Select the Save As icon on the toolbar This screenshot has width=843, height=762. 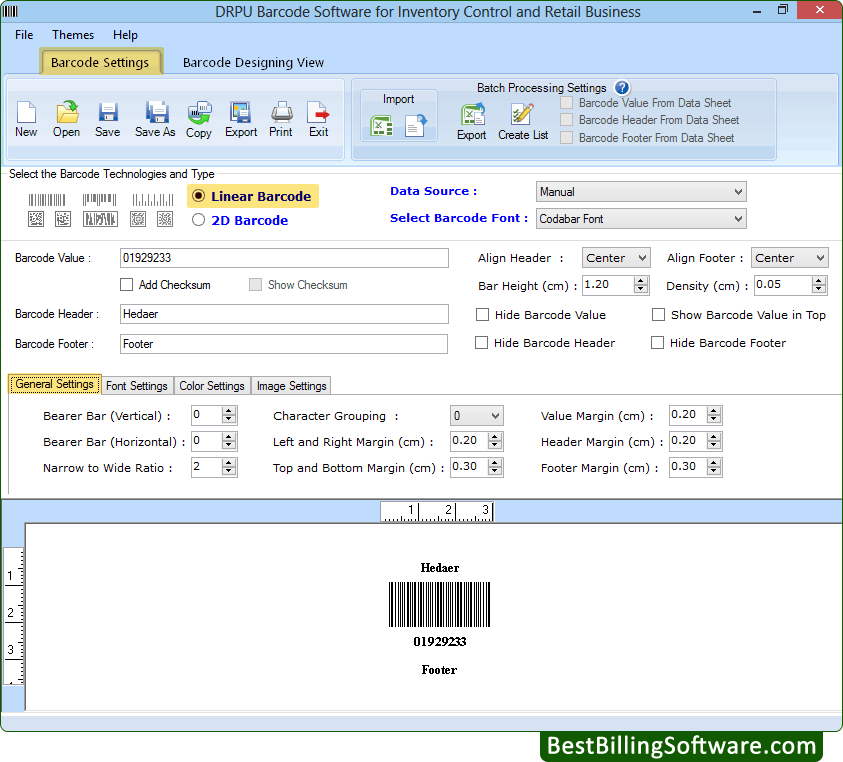(155, 117)
